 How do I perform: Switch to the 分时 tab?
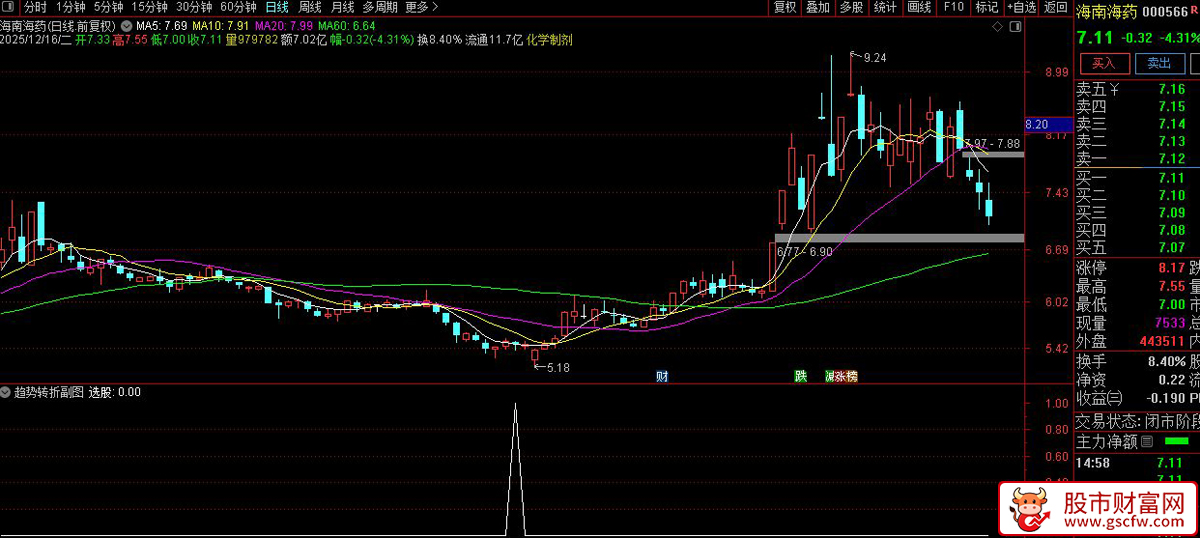(35, 7)
